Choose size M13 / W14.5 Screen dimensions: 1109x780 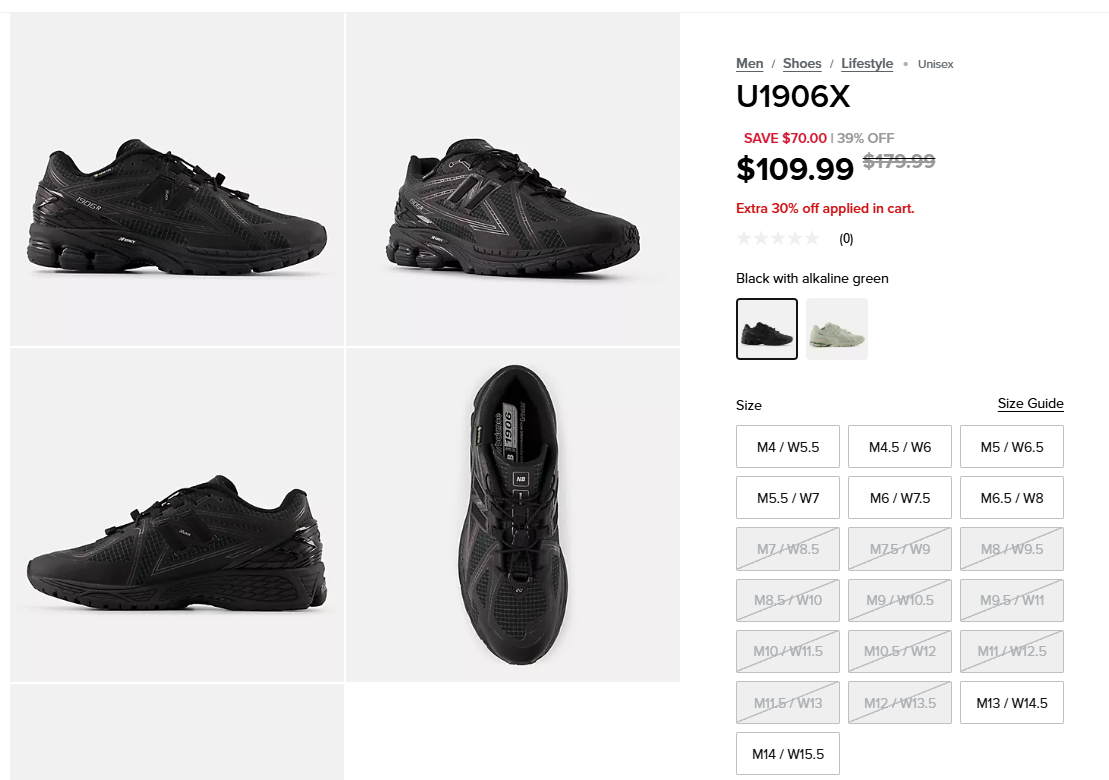point(1012,703)
